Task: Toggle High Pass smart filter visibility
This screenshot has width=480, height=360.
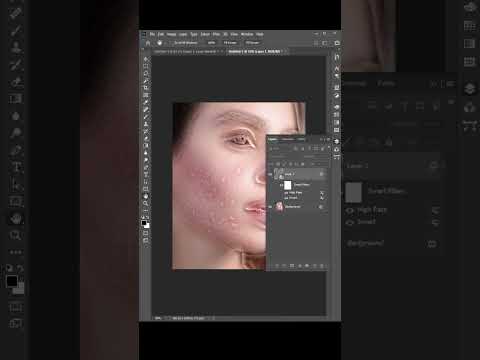Action: [x=286, y=193]
